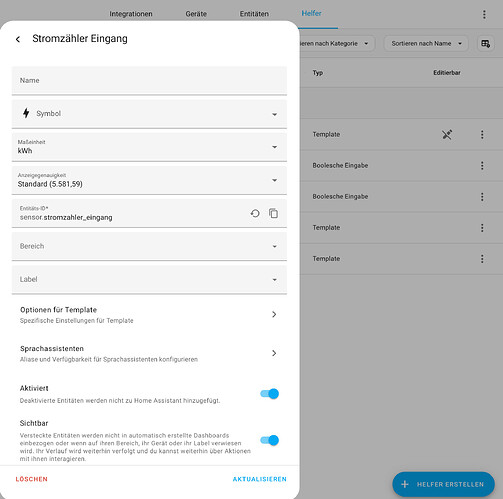The width and height of the screenshot is (503, 499).
Task: Open the top-right overflow menu
Action: pyautogui.click(x=484, y=14)
